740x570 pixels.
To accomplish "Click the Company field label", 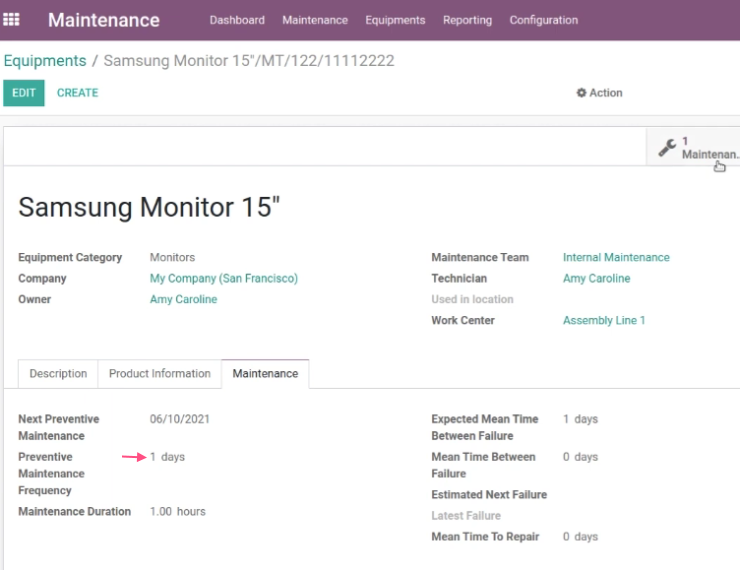I will pos(42,278).
